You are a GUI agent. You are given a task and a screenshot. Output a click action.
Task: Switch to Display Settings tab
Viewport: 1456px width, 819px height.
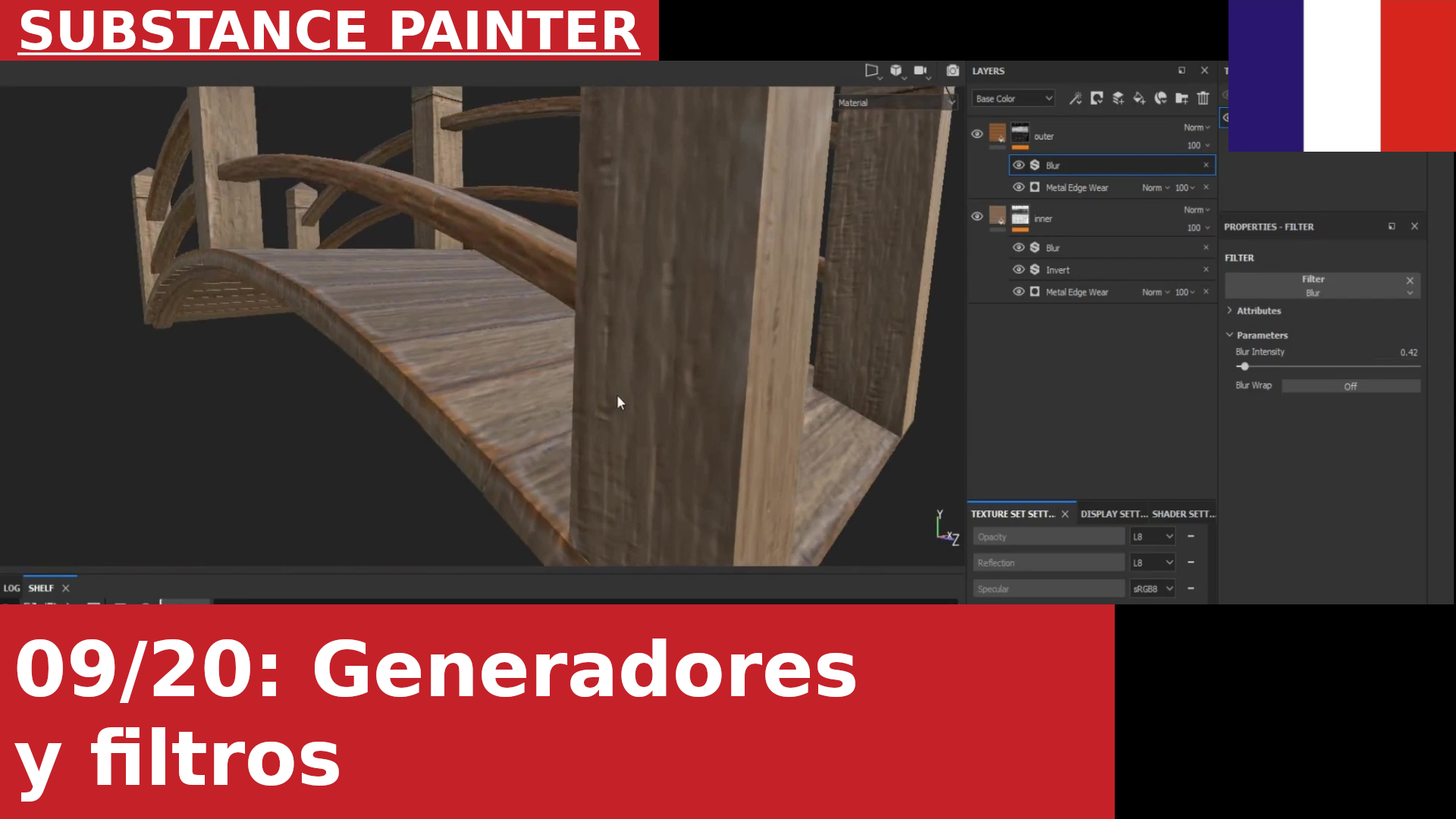coord(1113,513)
